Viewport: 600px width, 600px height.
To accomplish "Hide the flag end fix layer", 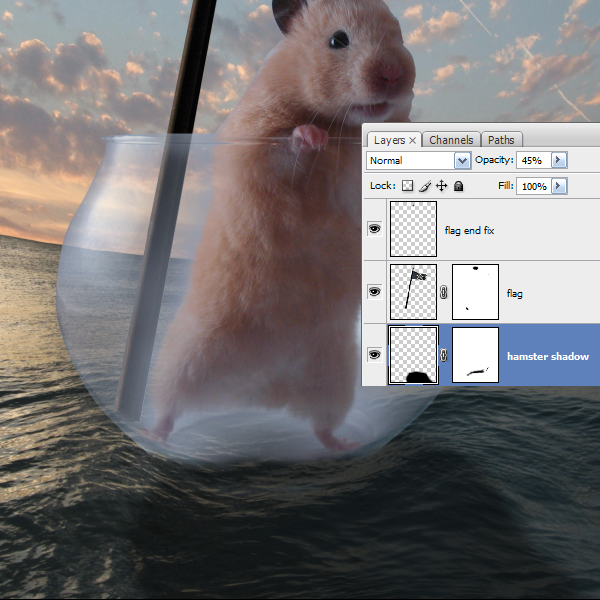I will tap(375, 229).
